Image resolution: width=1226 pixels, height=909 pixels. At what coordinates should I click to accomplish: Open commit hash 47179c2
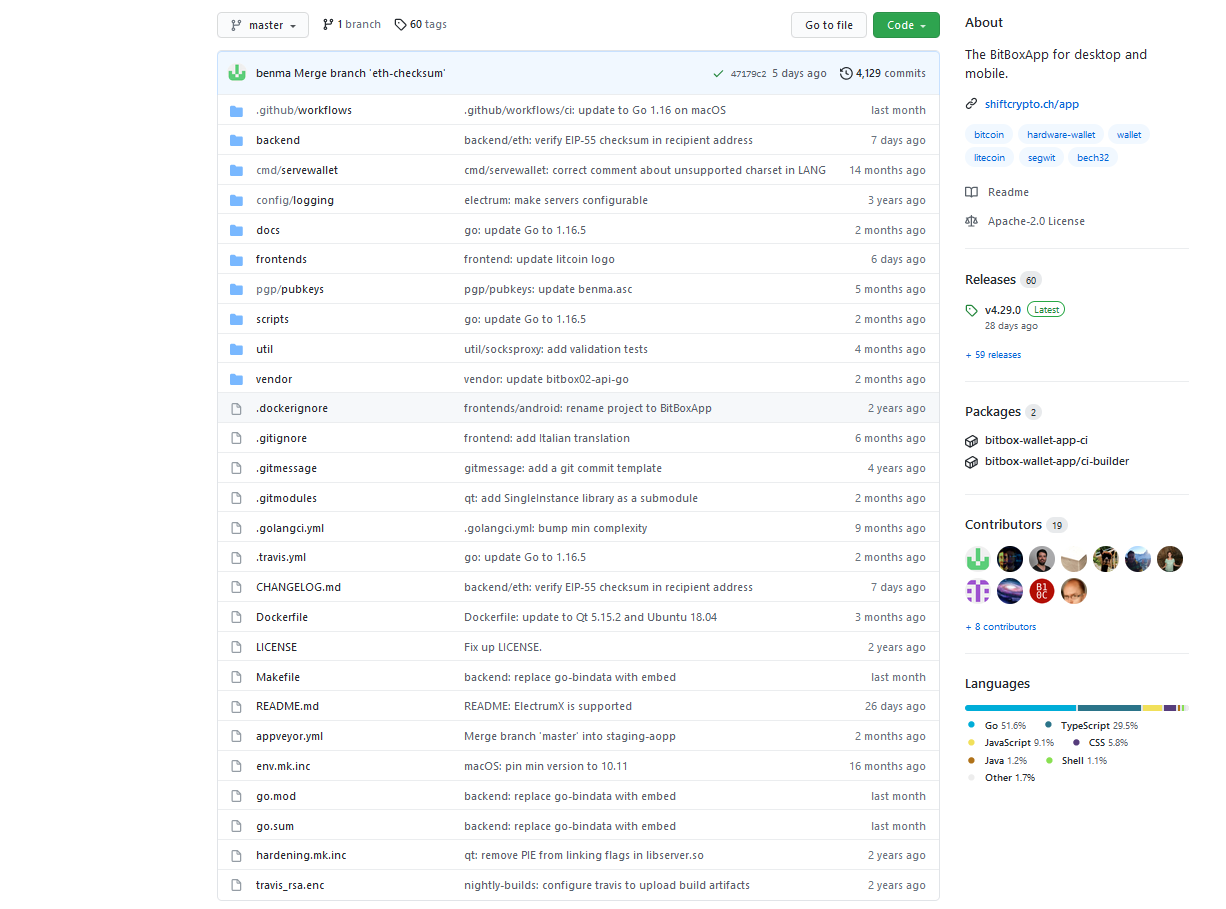click(x=749, y=74)
